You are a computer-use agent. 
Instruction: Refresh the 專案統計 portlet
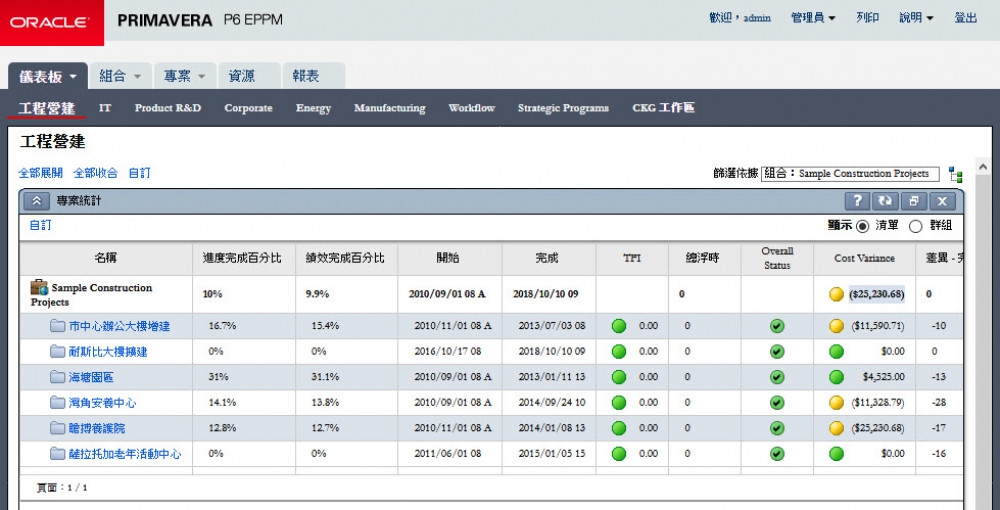[x=885, y=201]
